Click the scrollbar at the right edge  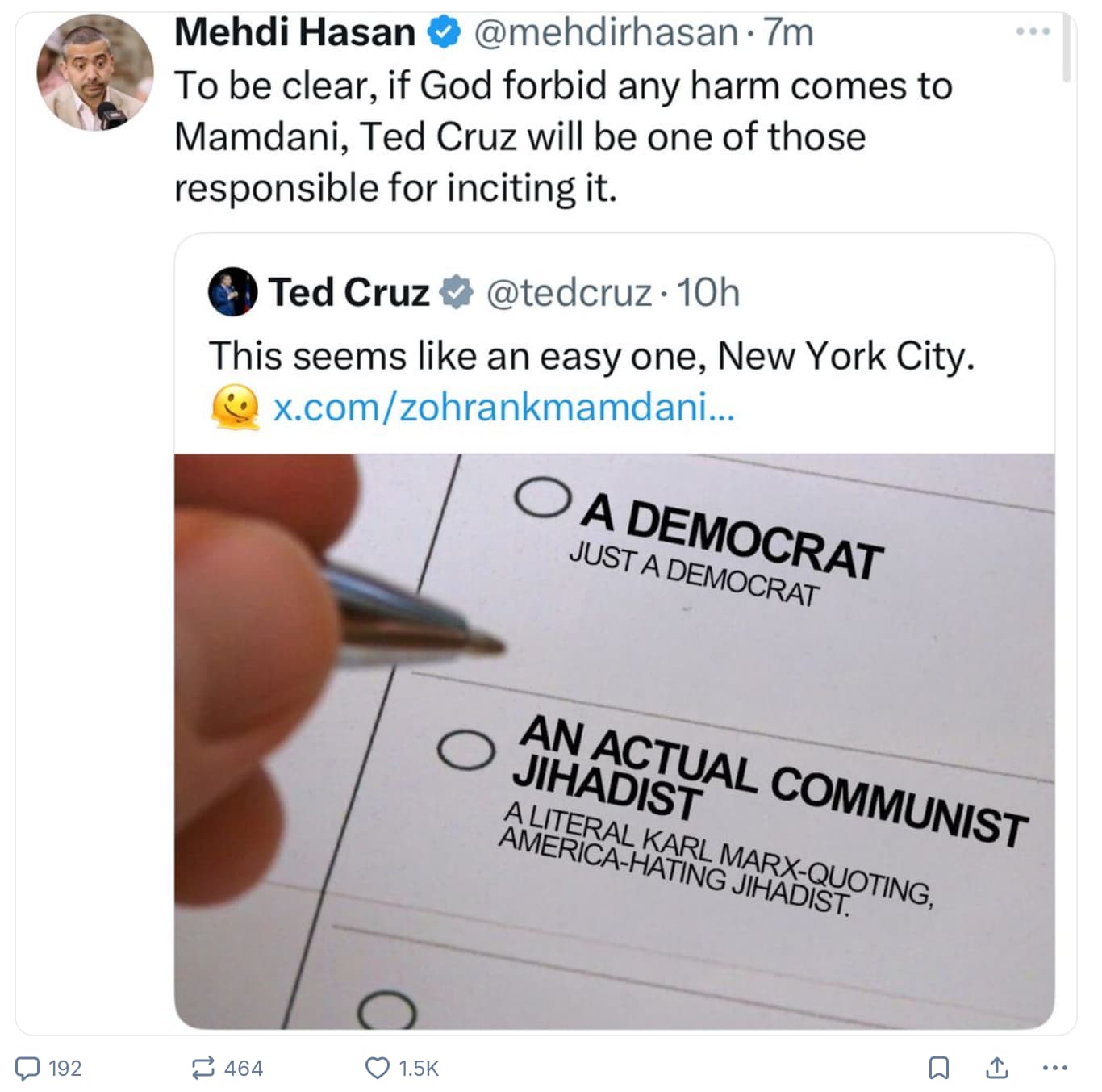tap(1067, 48)
